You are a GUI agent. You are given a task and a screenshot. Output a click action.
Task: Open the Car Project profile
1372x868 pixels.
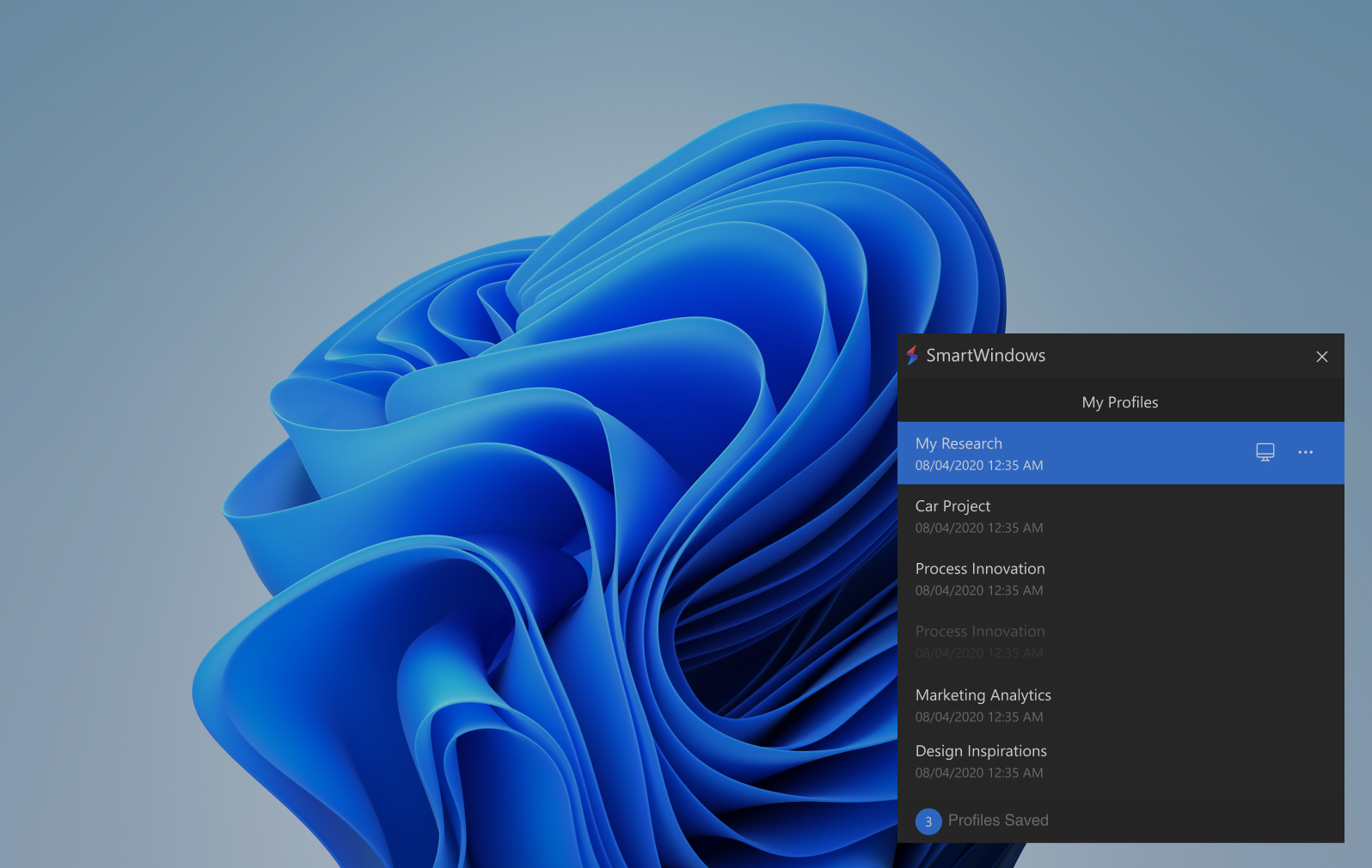952,506
